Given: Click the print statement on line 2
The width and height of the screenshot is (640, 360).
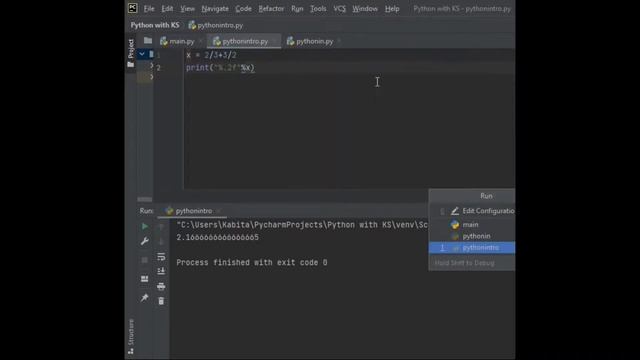Looking at the screenshot, I should pos(220,68).
